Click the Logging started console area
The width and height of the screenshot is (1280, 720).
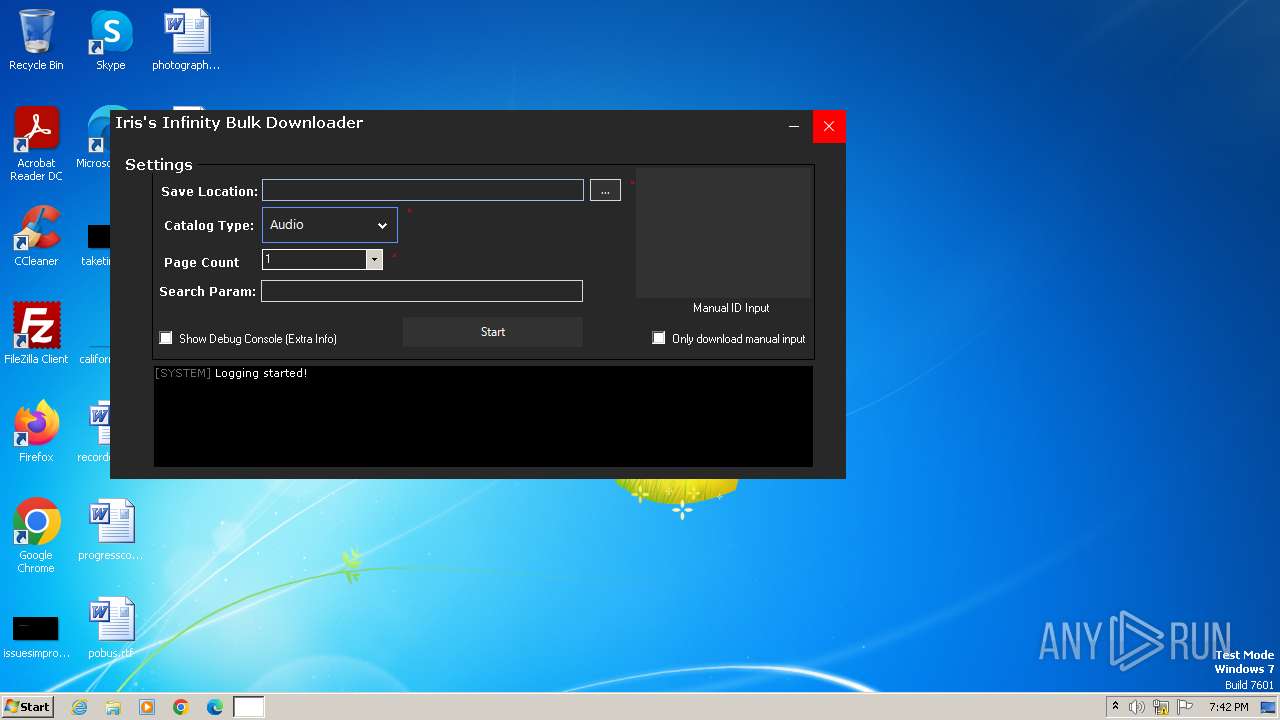pos(483,416)
